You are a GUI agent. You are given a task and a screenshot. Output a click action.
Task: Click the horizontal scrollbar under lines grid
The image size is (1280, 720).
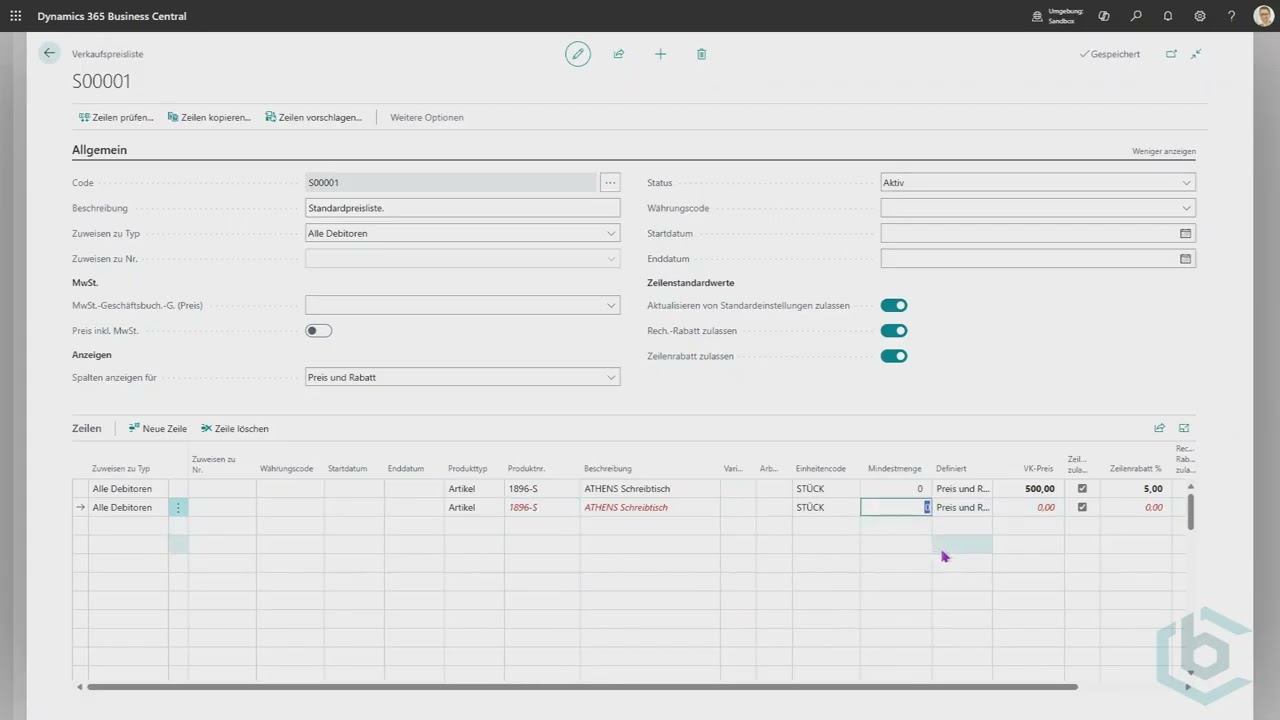coord(580,687)
